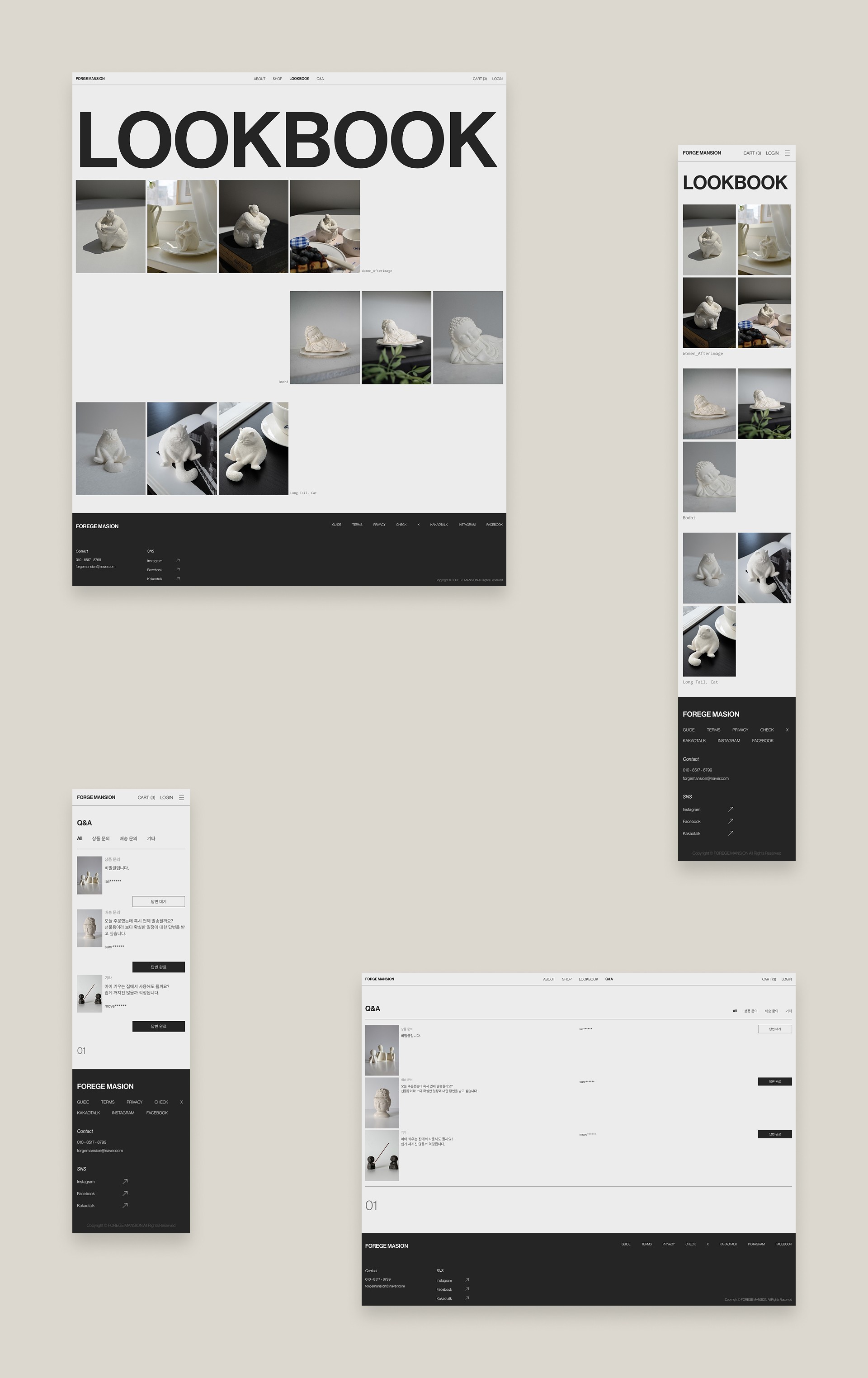This screenshot has height=1378, width=868.
Task: Click Kakaotalk arrow icon in mobile Q&A footer
Action: 125,1205
